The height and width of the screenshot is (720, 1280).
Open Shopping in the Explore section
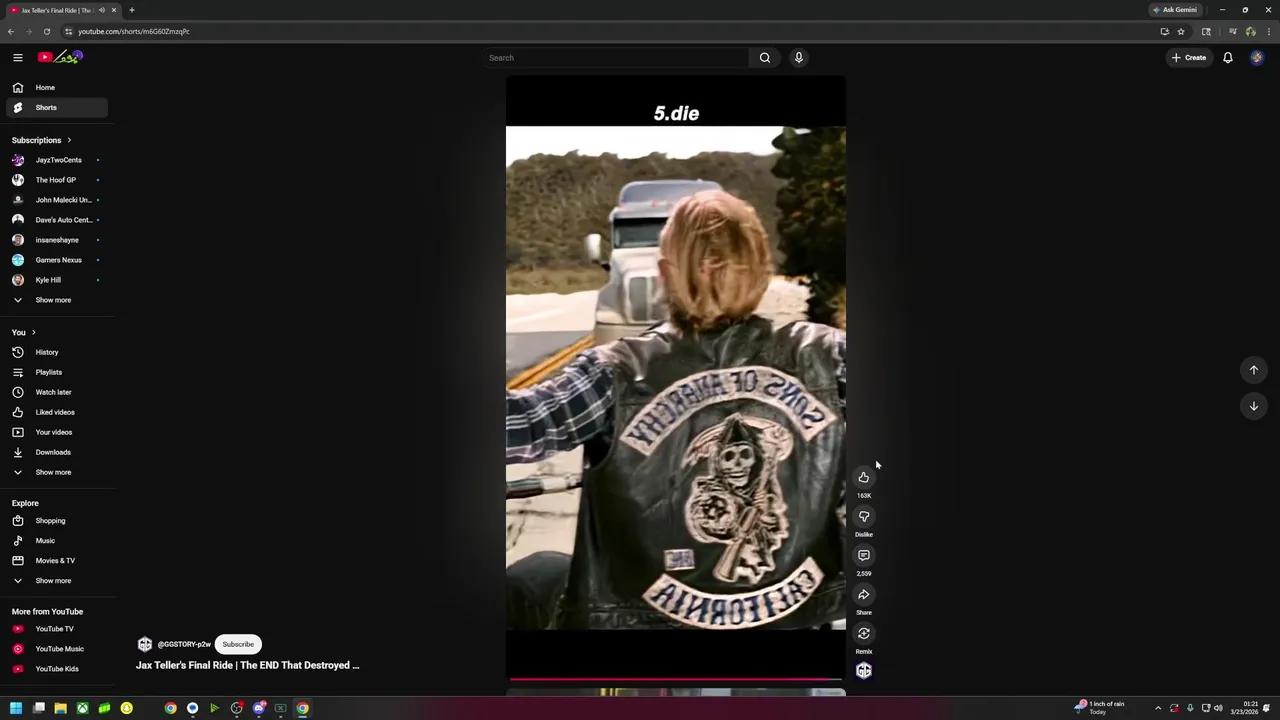click(x=56, y=521)
